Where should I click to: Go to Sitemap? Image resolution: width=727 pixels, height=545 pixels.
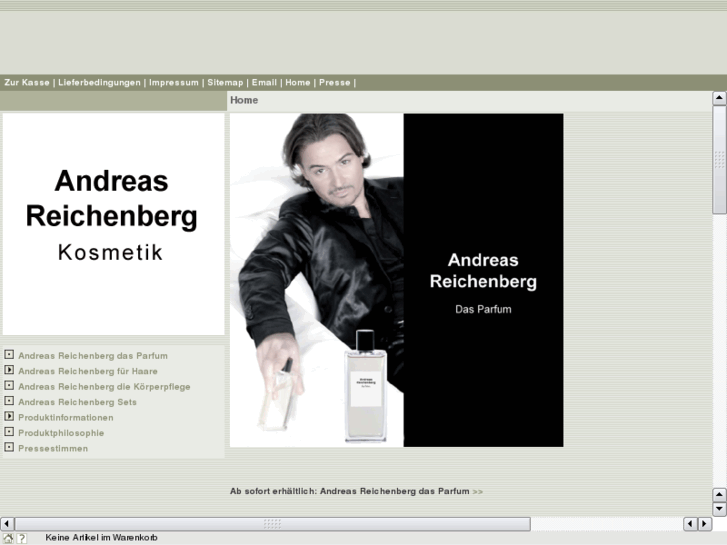225,83
